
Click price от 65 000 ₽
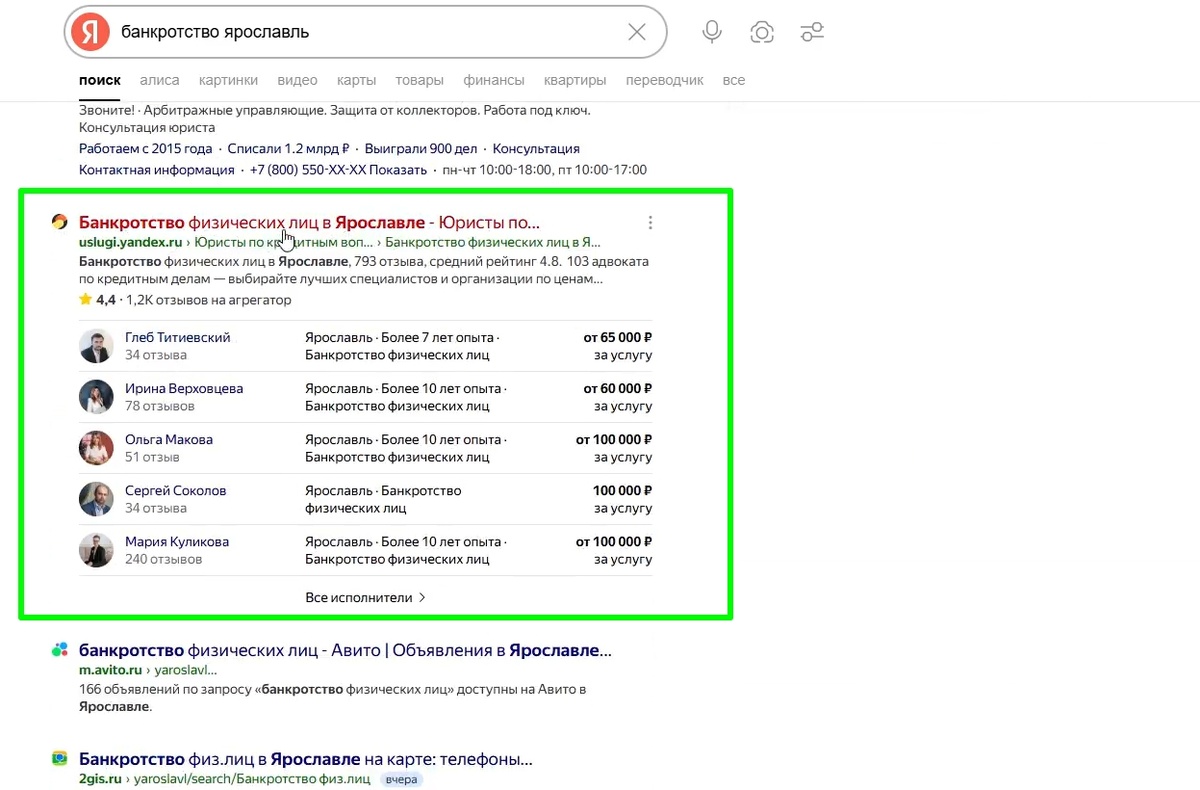pos(618,338)
